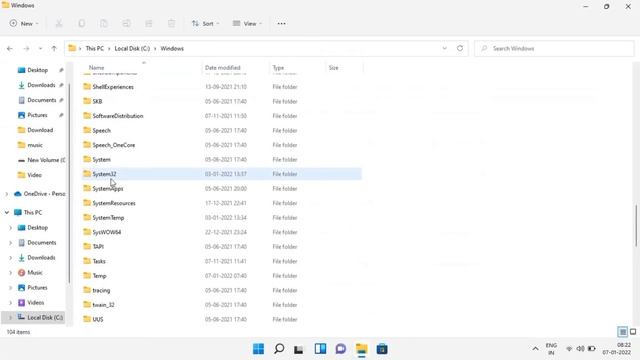Screen dimensions: 640x360
Task: Select the ShellExperiences folder
Action: click(x=113, y=87)
